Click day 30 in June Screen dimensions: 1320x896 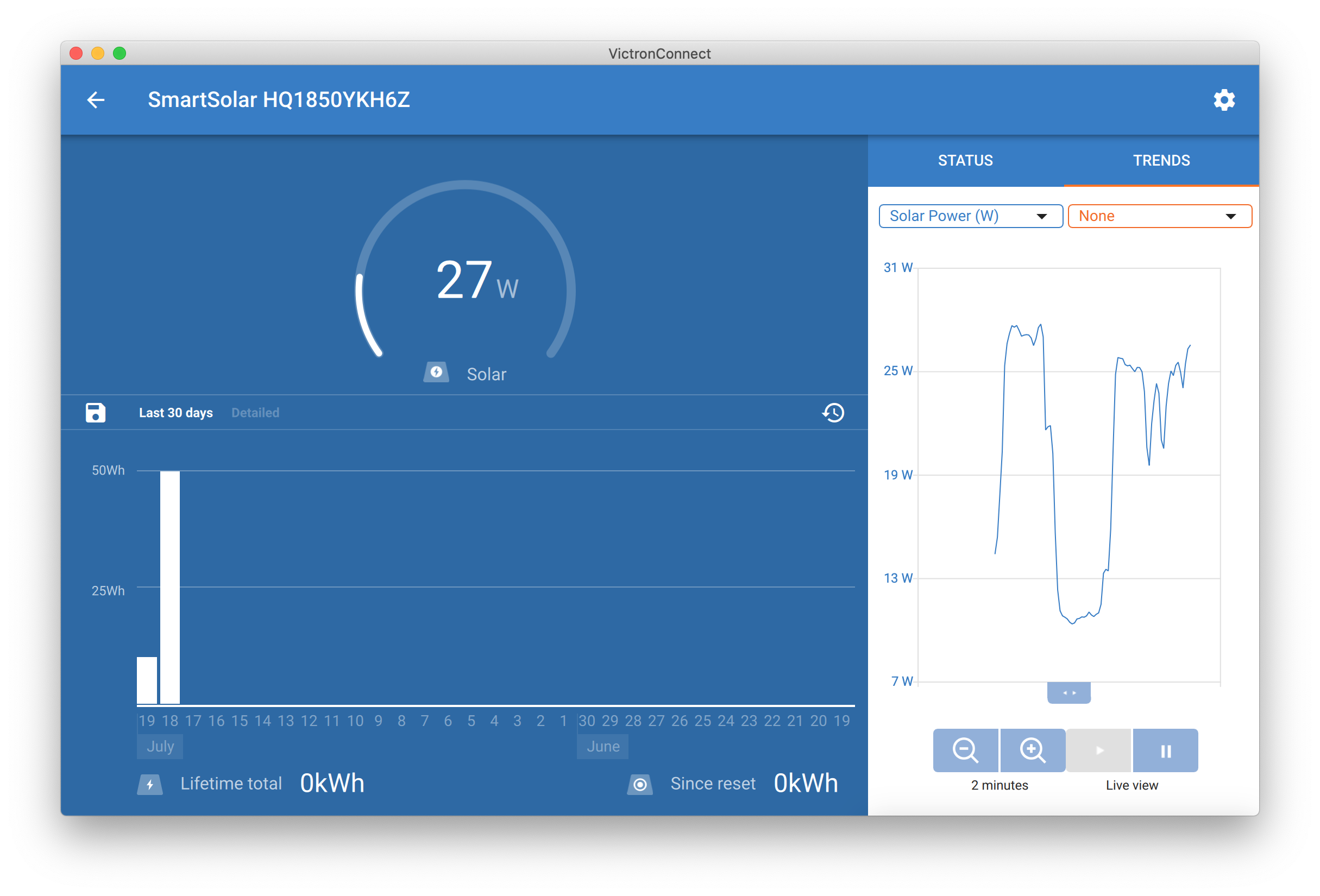(x=587, y=721)
